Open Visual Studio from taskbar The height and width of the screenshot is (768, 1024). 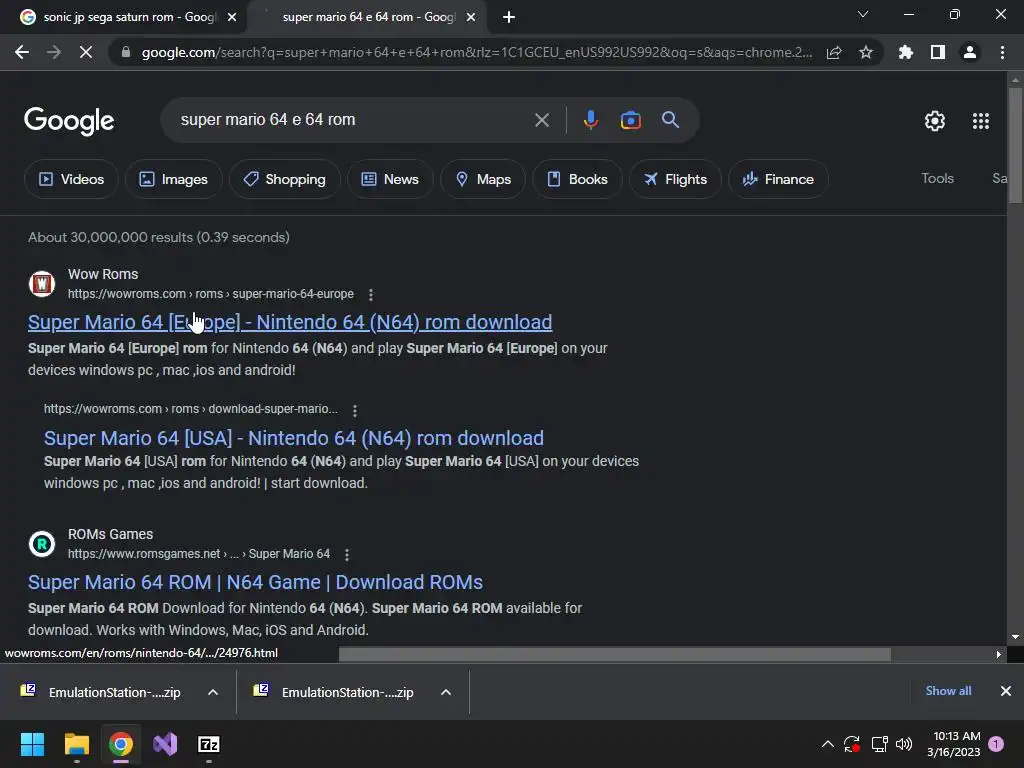165,744
